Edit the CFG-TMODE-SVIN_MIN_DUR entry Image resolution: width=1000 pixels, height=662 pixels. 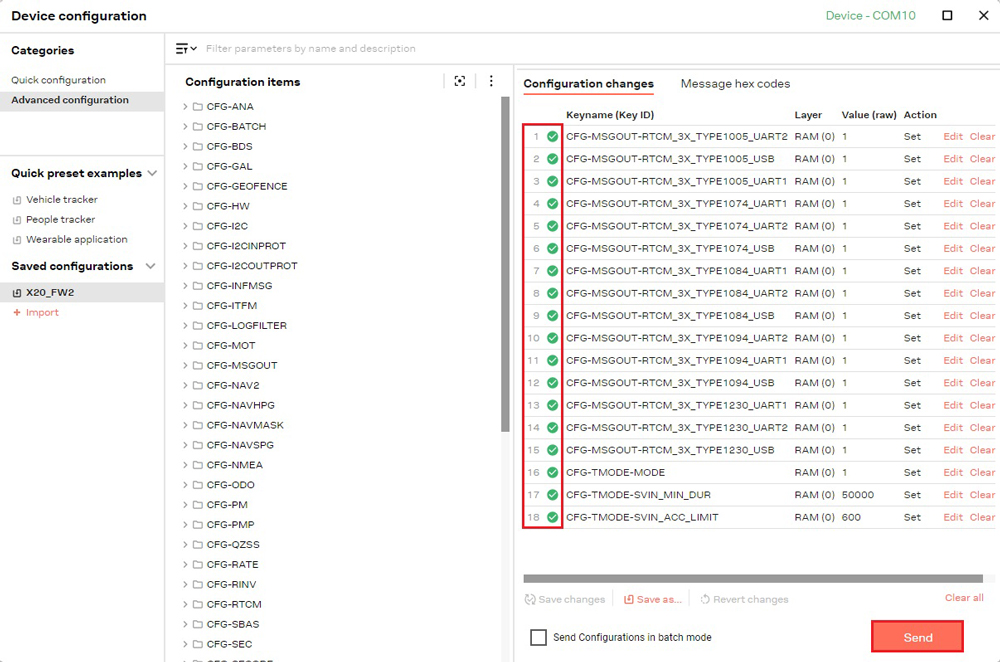coord(953,495)
